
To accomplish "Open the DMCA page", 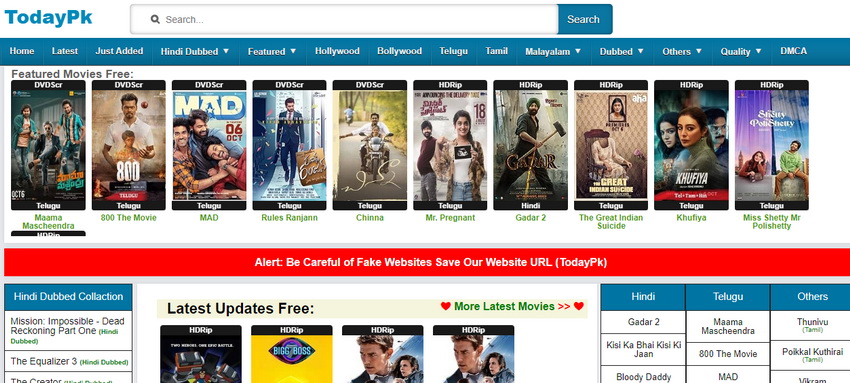I will [794, 51].
